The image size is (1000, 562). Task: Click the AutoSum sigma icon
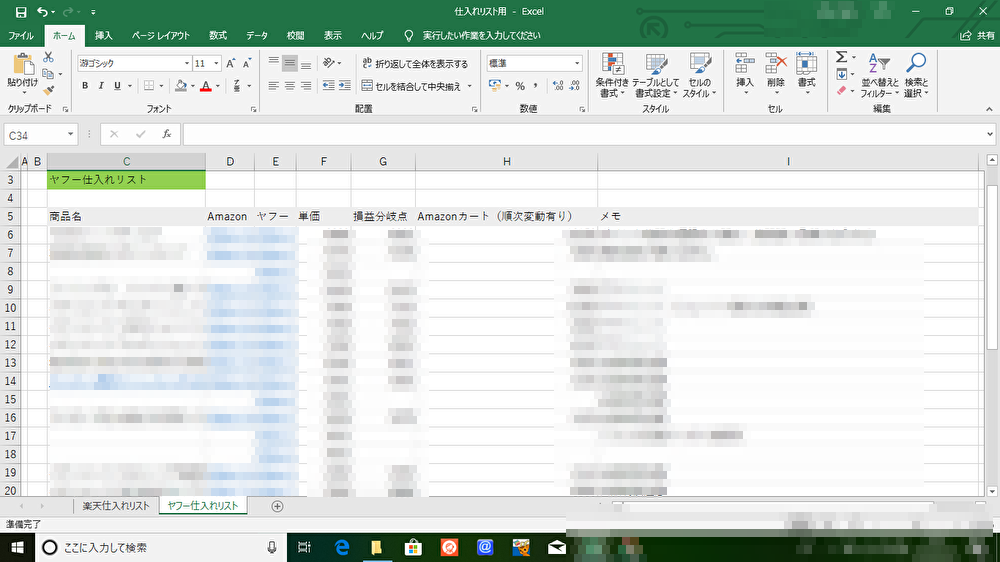pyautogui.click(x=841, y=57)
